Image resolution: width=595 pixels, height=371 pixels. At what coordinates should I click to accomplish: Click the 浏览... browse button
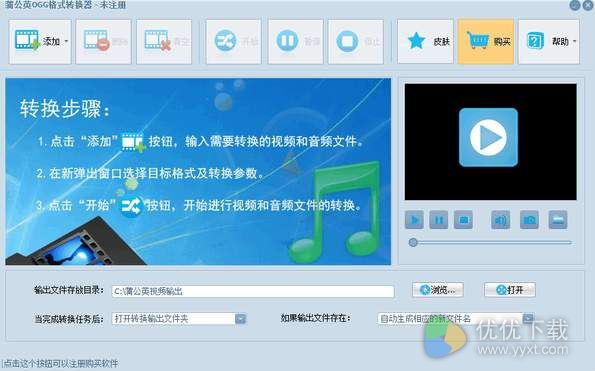(x=438, y=290)
